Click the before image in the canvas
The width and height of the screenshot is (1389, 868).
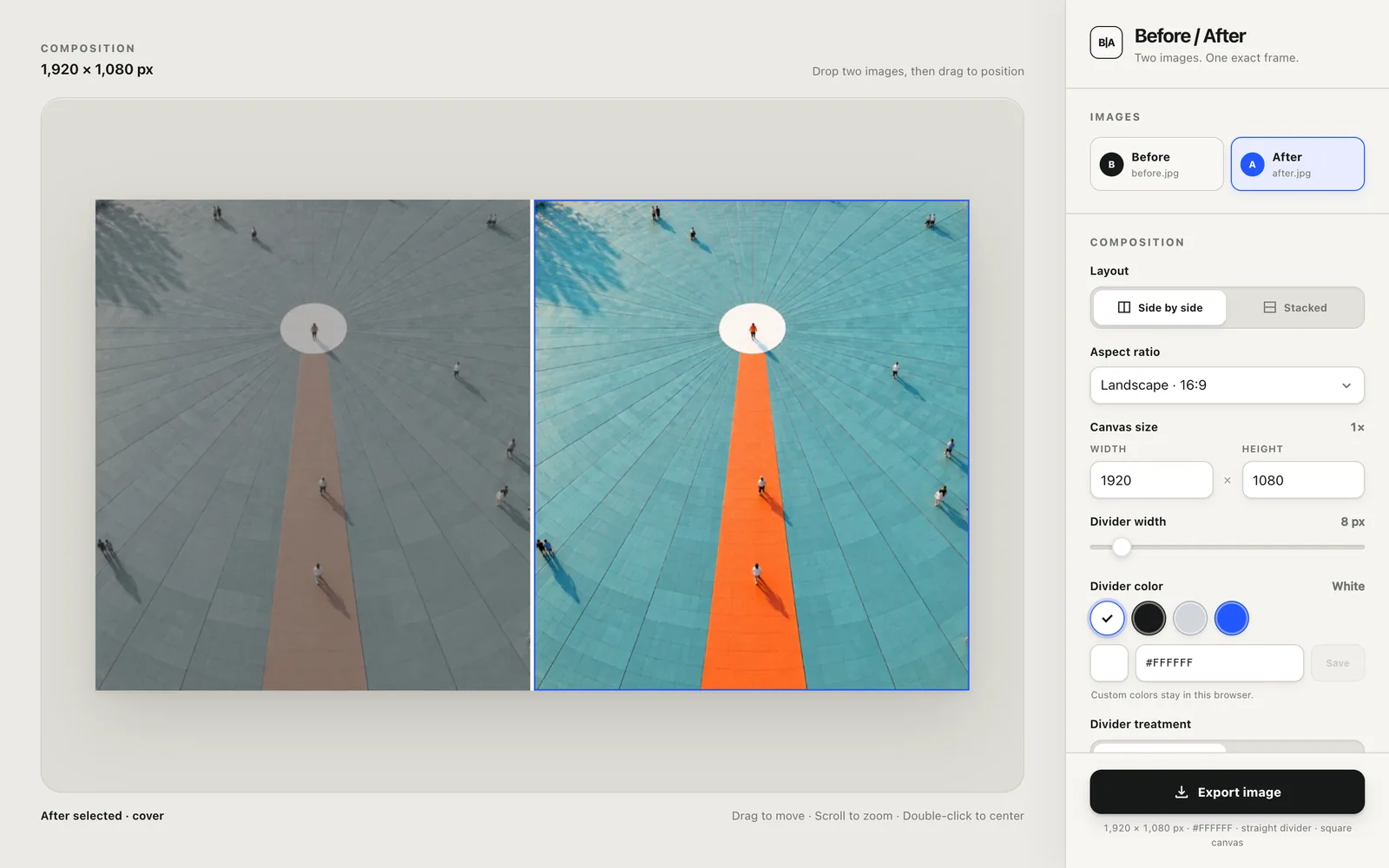[x=313, y=445]
